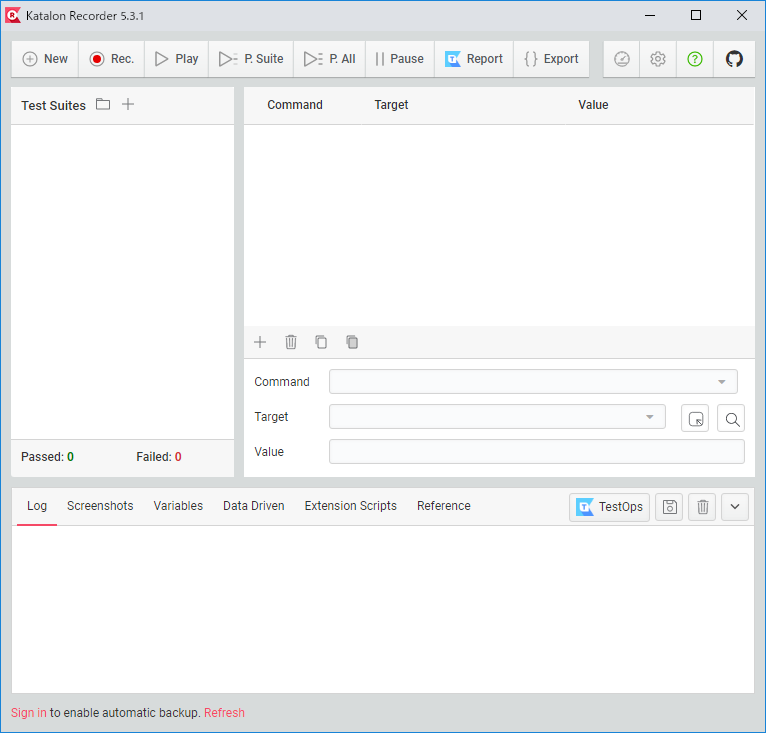
Task: Click the New test case button
Action: coord(45,59)
